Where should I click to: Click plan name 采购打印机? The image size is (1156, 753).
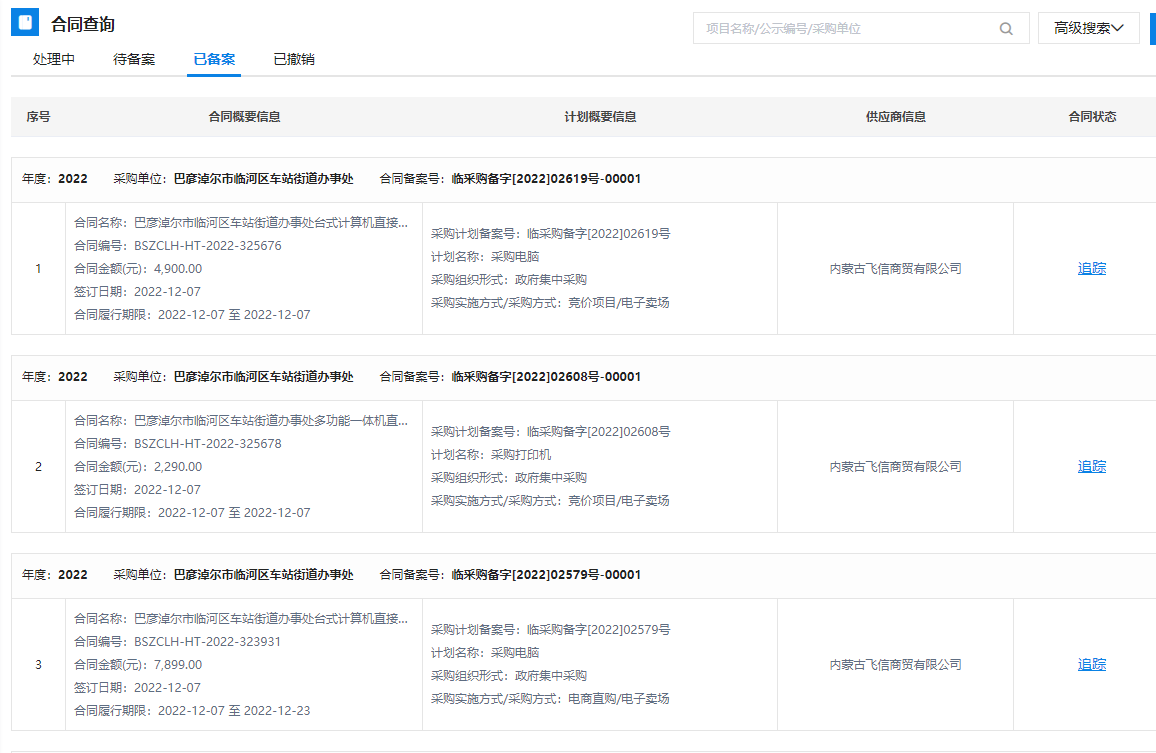click(x=521, y=454)
